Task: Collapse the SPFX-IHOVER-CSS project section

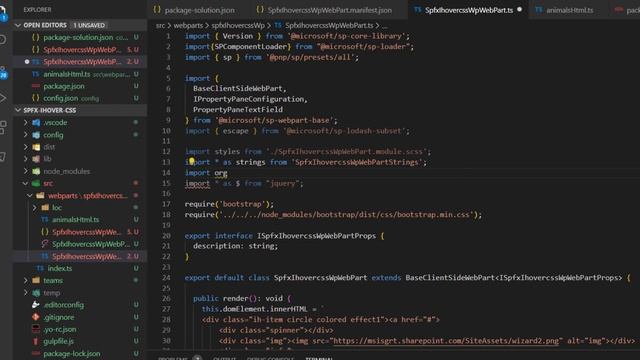Action: [x=18, y=110]
